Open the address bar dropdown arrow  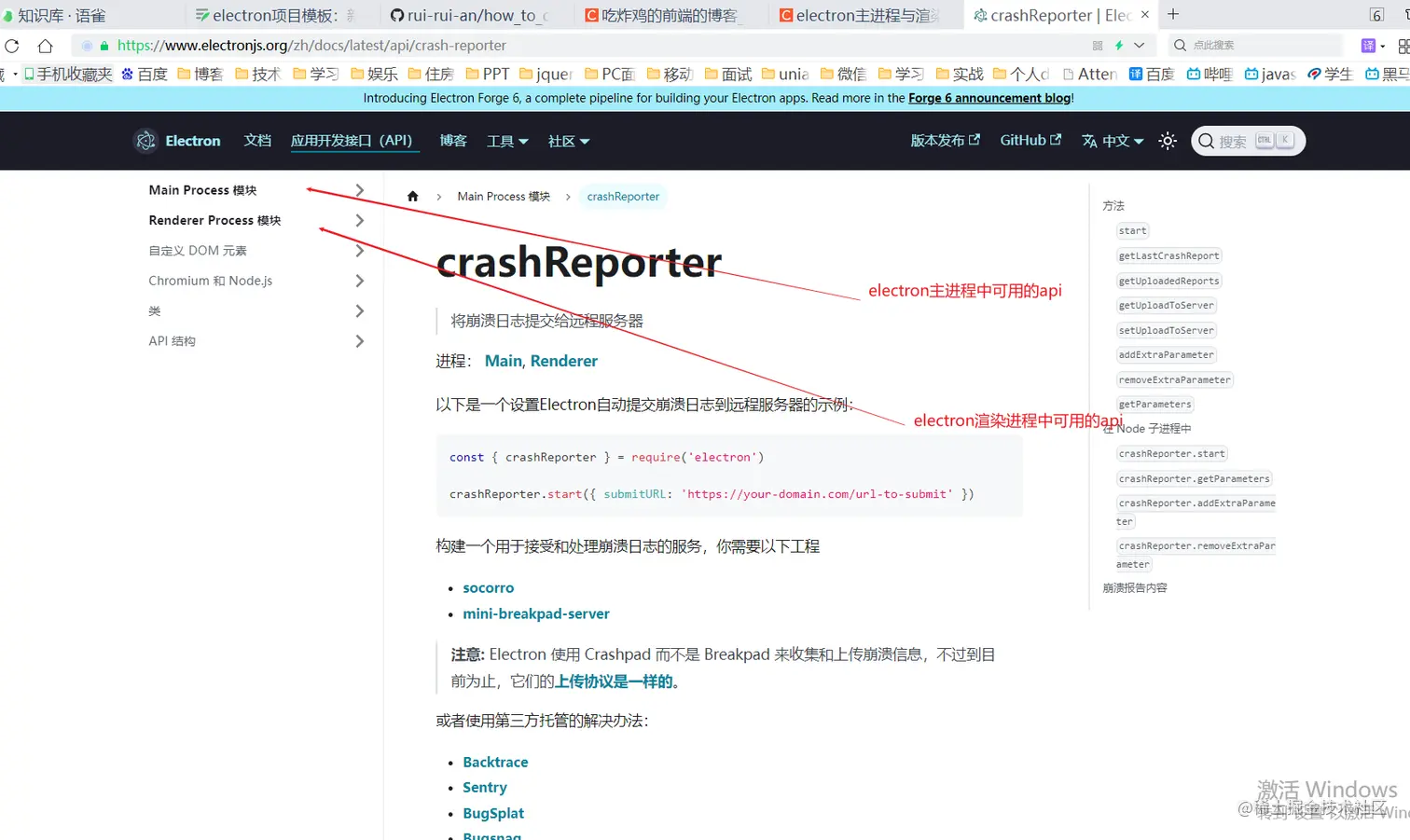tap(1140, 46)
